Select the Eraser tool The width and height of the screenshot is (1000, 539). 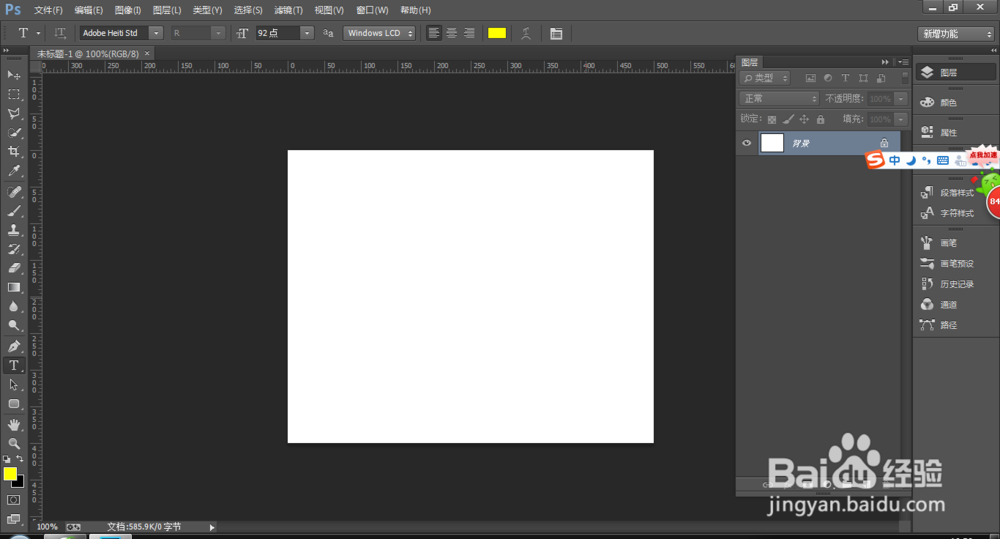pyautogui.click(x=13, y=269)
